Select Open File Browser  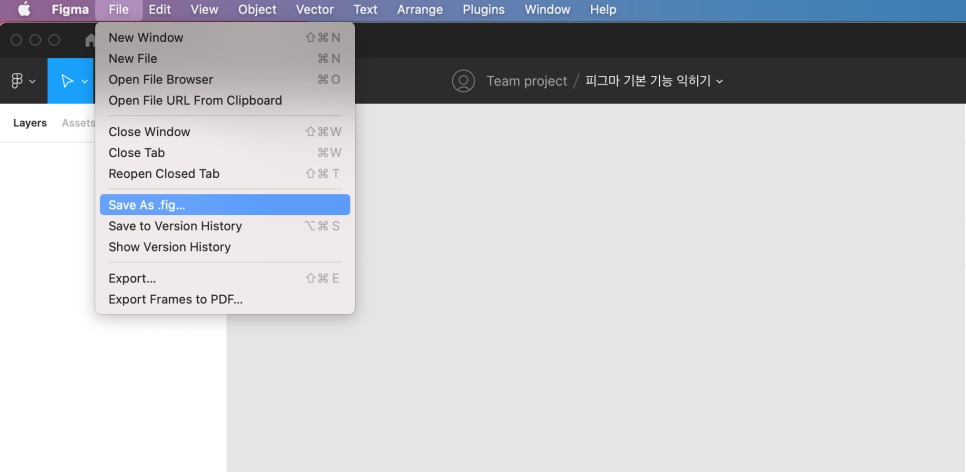coord(225,79)
